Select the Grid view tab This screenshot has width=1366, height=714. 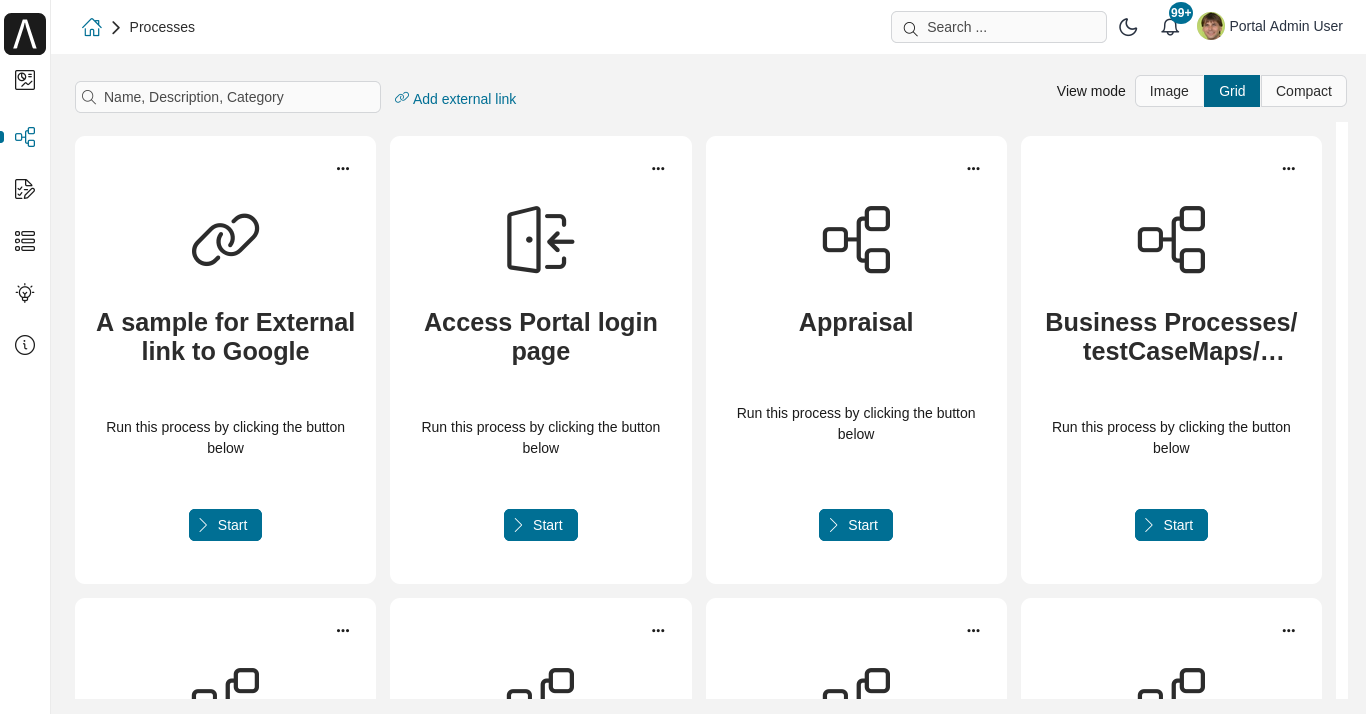[x=1231, y=90]
